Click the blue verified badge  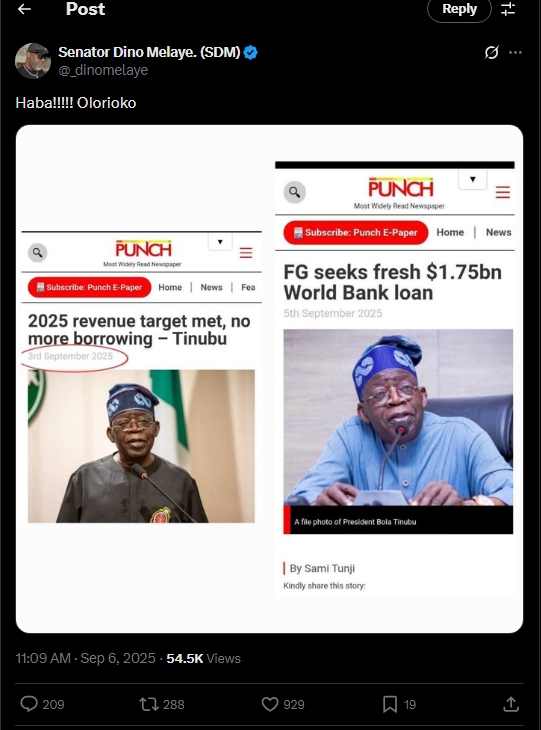coord(250,52)
